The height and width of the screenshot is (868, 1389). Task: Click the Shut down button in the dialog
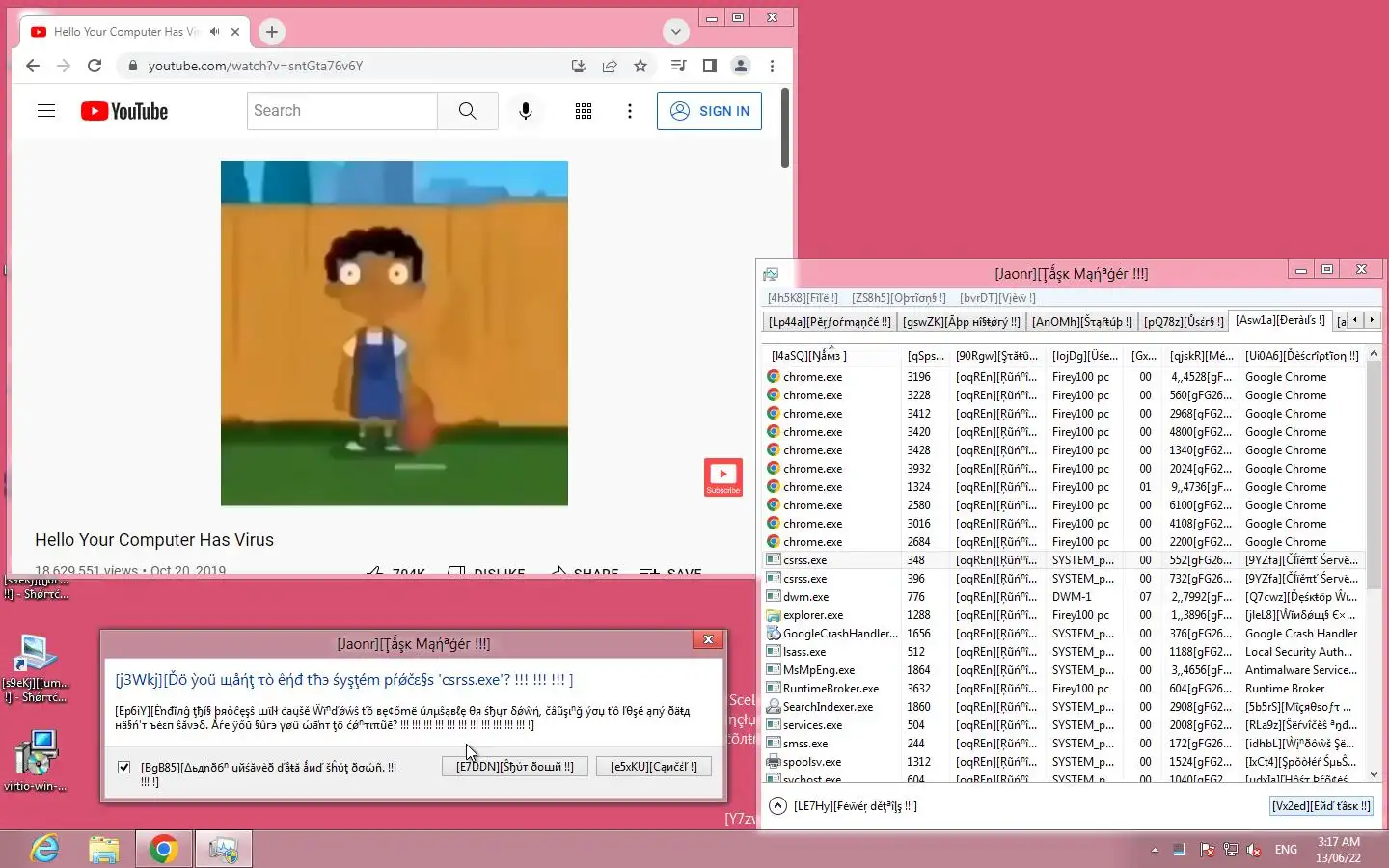coord(515,767)
